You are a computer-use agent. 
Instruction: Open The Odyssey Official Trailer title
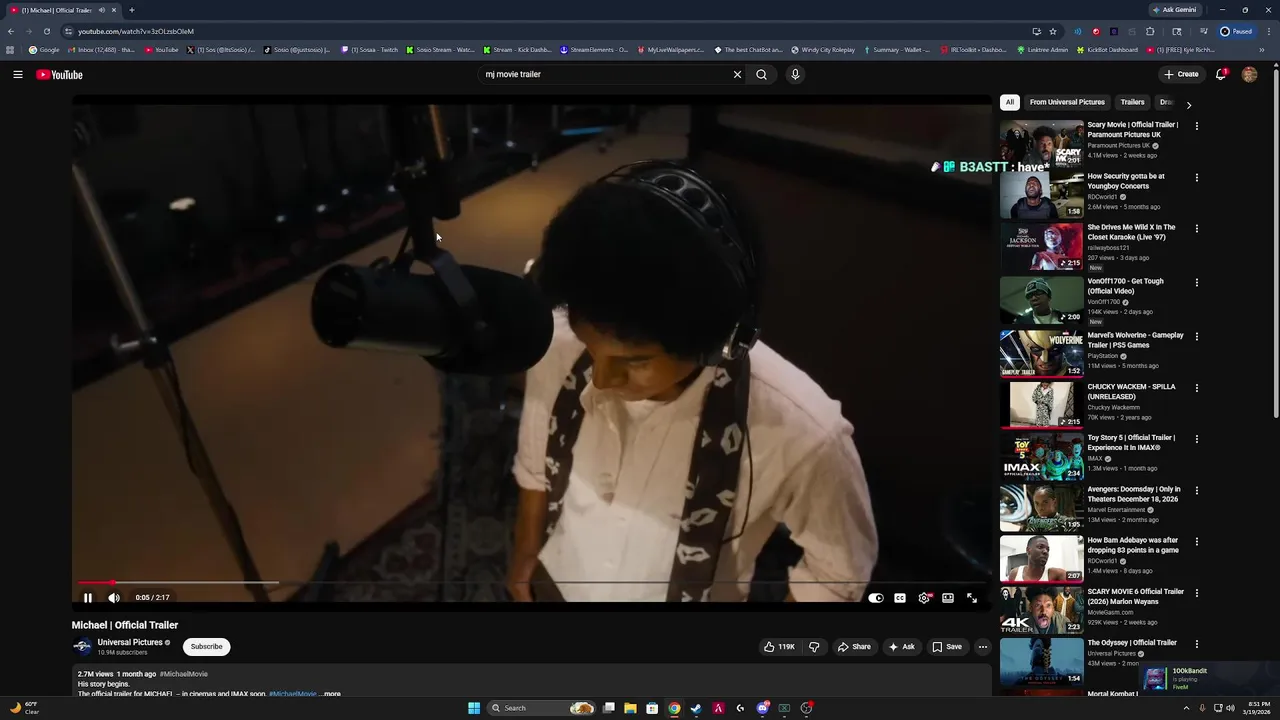1132,643
